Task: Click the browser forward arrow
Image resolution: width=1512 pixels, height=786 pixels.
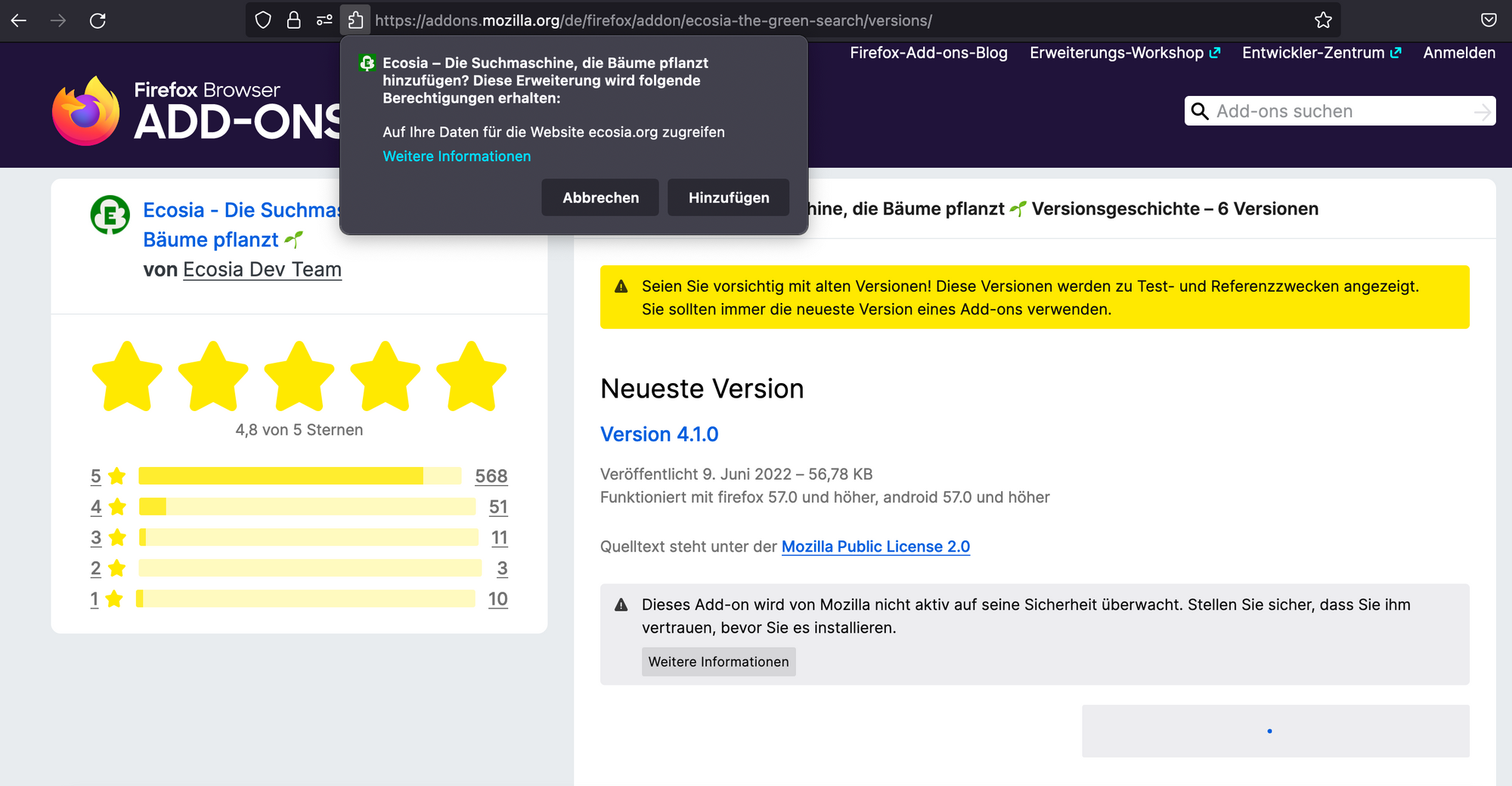Action: (x=58, y=20)
